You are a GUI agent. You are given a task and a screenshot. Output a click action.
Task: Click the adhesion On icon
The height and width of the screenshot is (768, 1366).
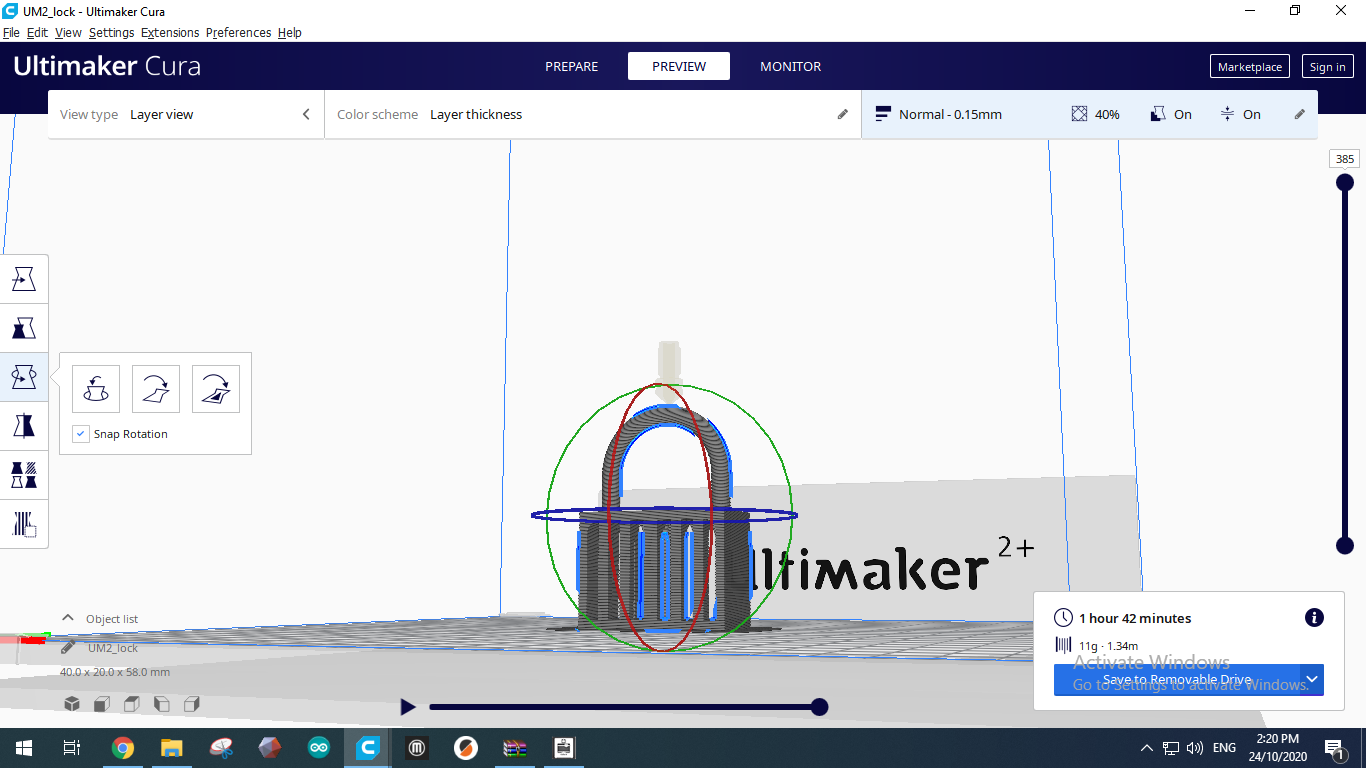click(1227, 114)
